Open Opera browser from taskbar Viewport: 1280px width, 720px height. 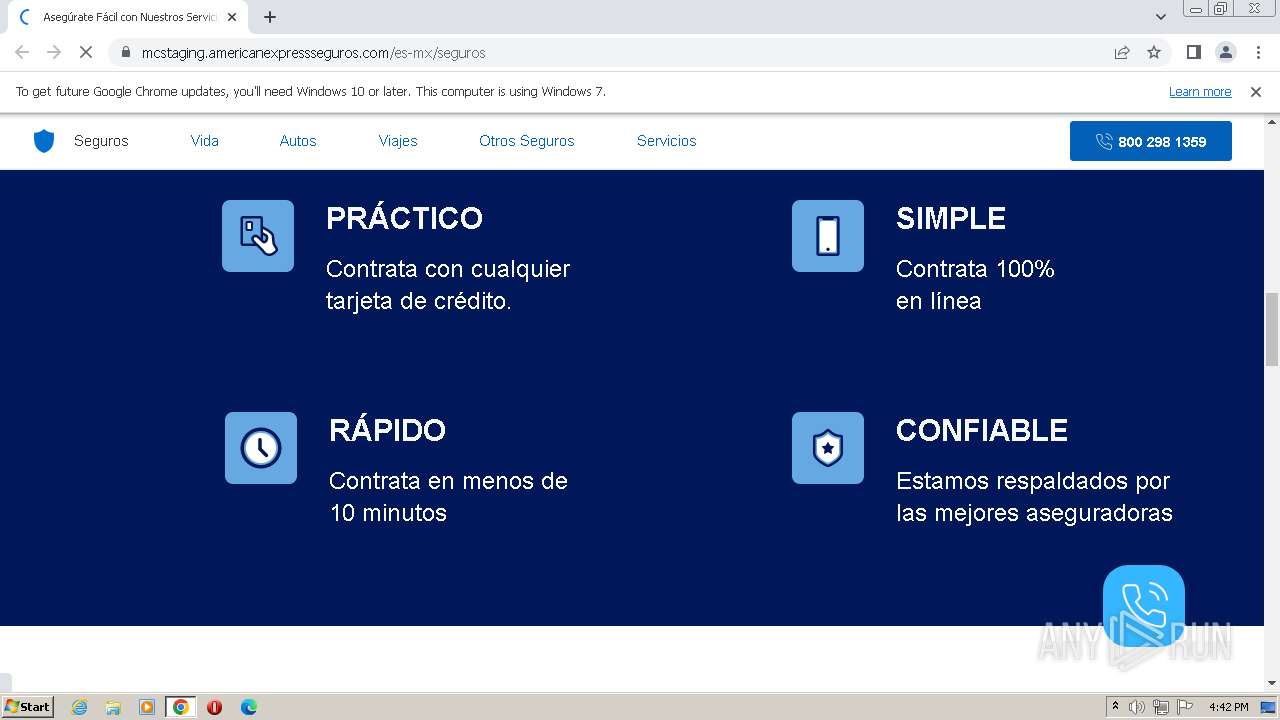(x=214, y=707)
